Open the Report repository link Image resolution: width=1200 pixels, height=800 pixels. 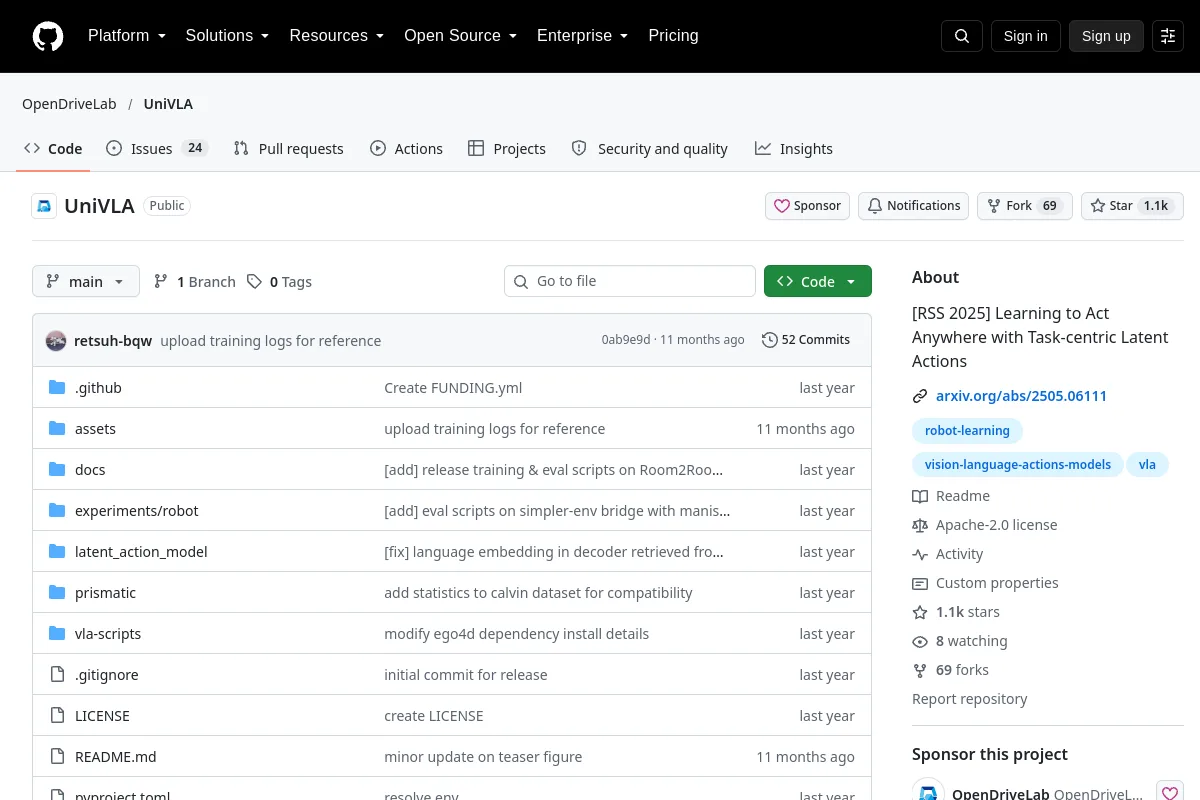pyautogui.click(x=969, y=699)
